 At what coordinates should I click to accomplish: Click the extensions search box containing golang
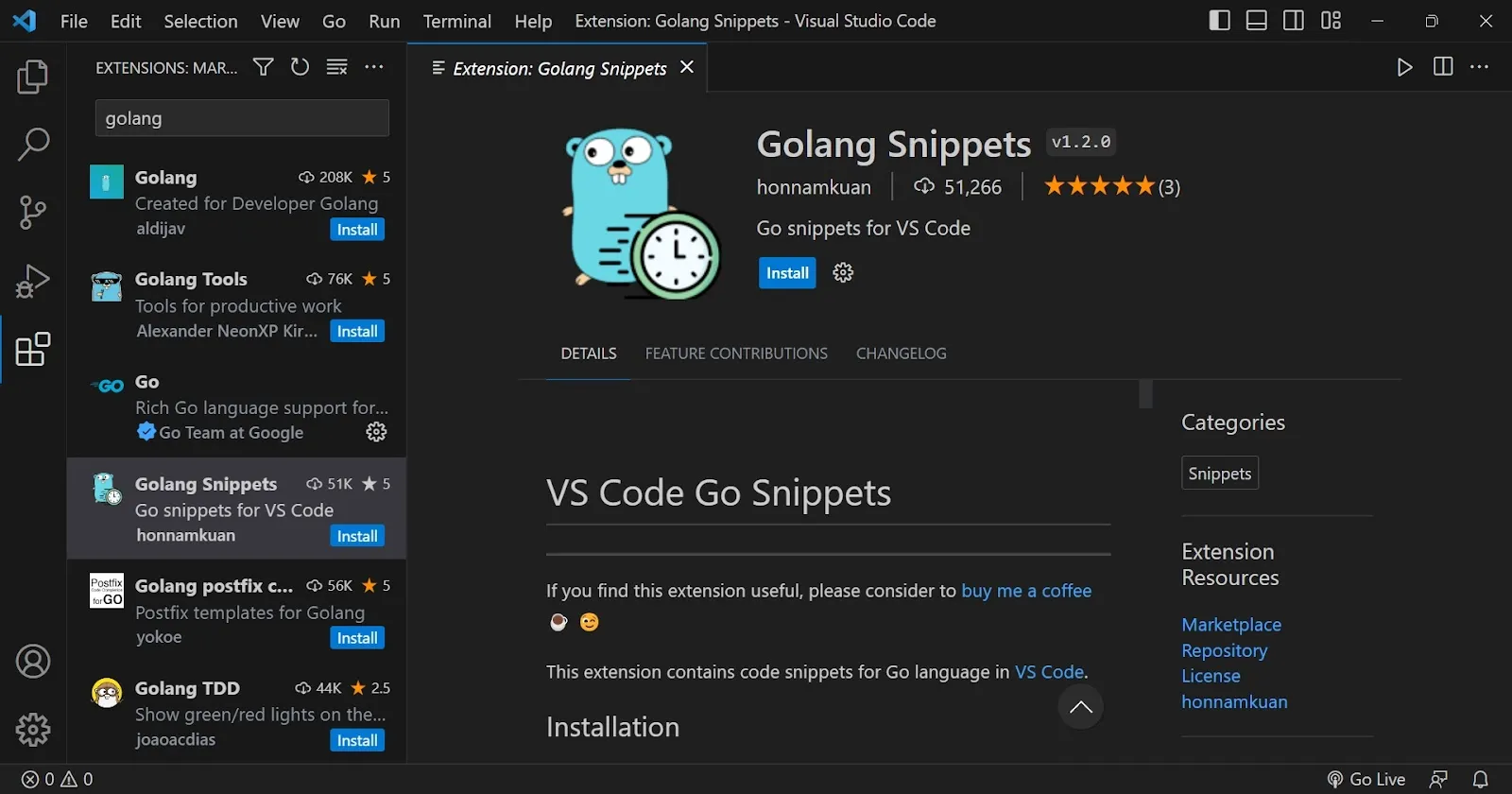(242, 118)
